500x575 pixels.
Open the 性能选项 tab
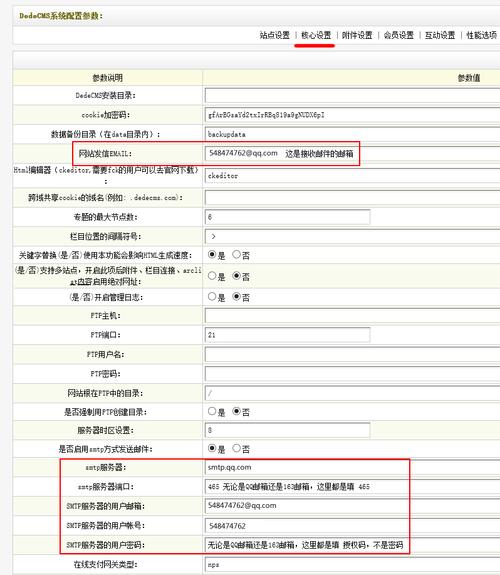(x=481, y=35)
